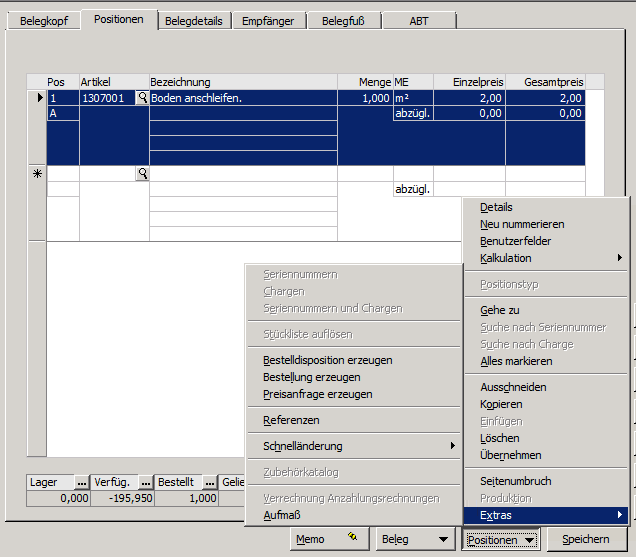Screen dimensions: 636x557
Task: Select the row marker arrow for position 1
Action: pyautogui.click(x=39, y=98)
